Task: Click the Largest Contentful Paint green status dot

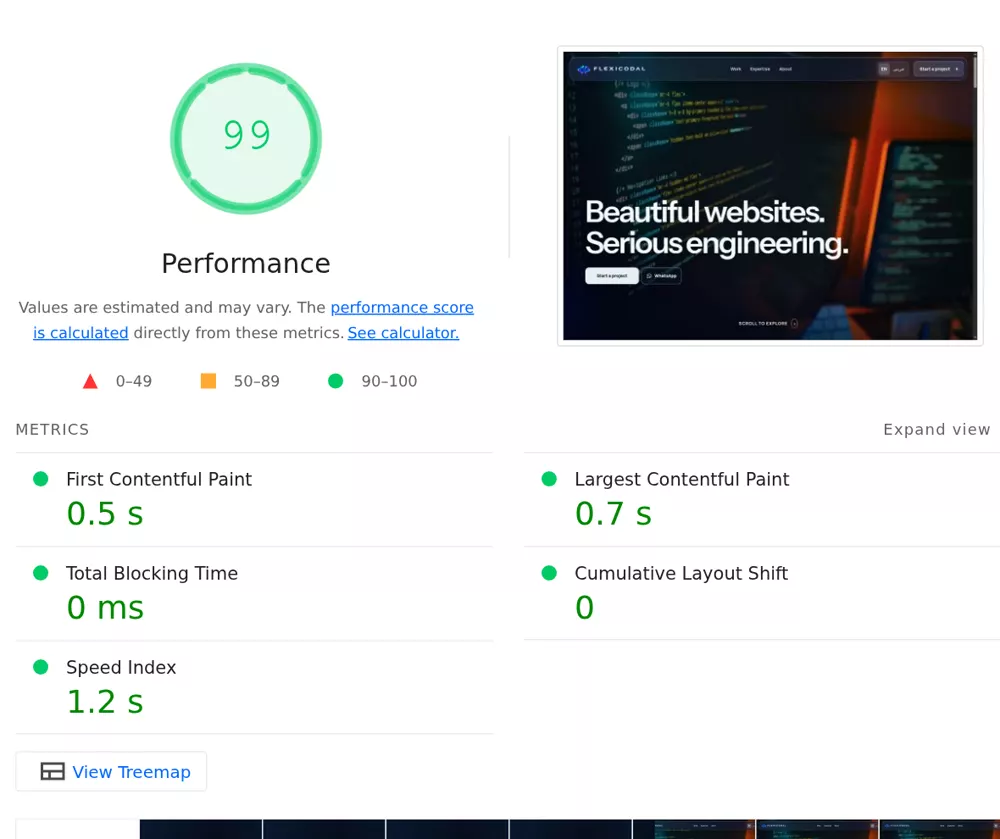Action: 549,479
